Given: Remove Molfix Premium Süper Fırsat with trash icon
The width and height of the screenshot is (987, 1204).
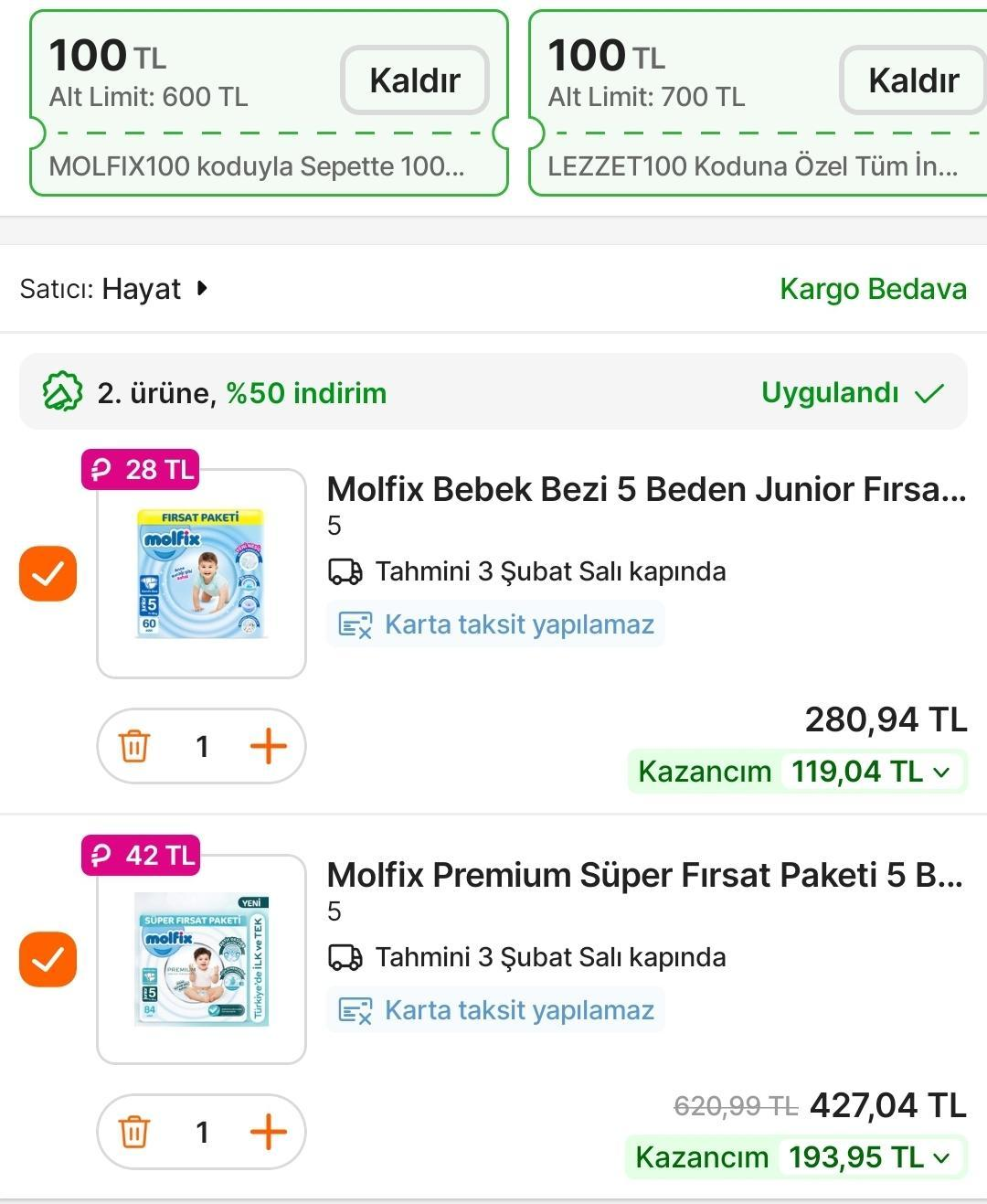Looking at the screenshot, I should pyautogui.click(x=133, y=1132).
